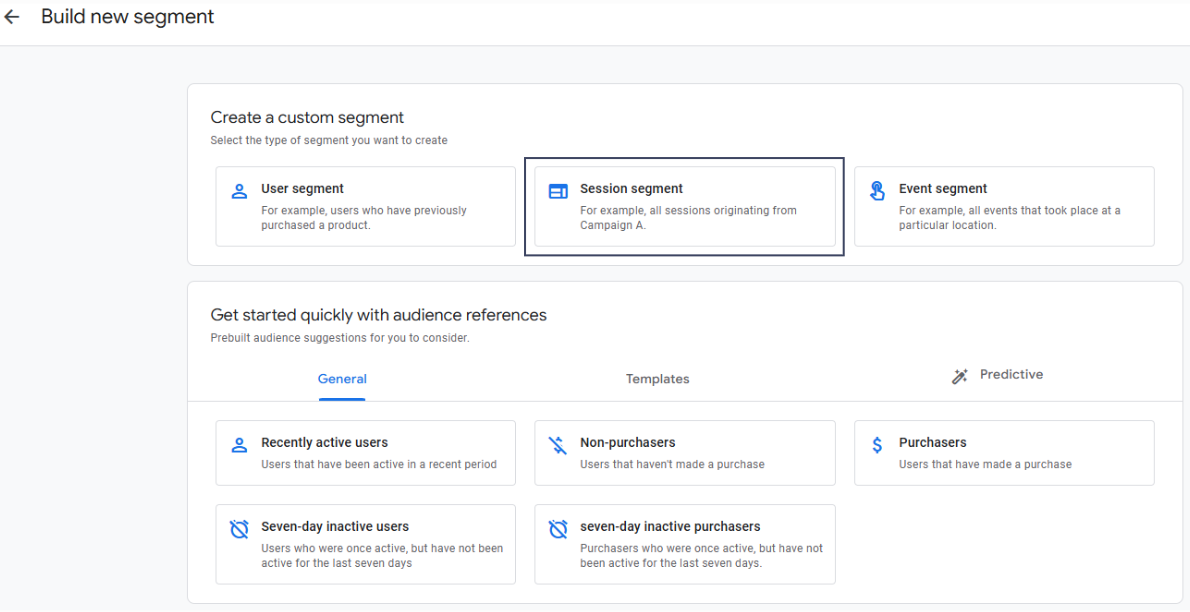Click the Non-purchasers crossed dollar icon

click(558, 445)
